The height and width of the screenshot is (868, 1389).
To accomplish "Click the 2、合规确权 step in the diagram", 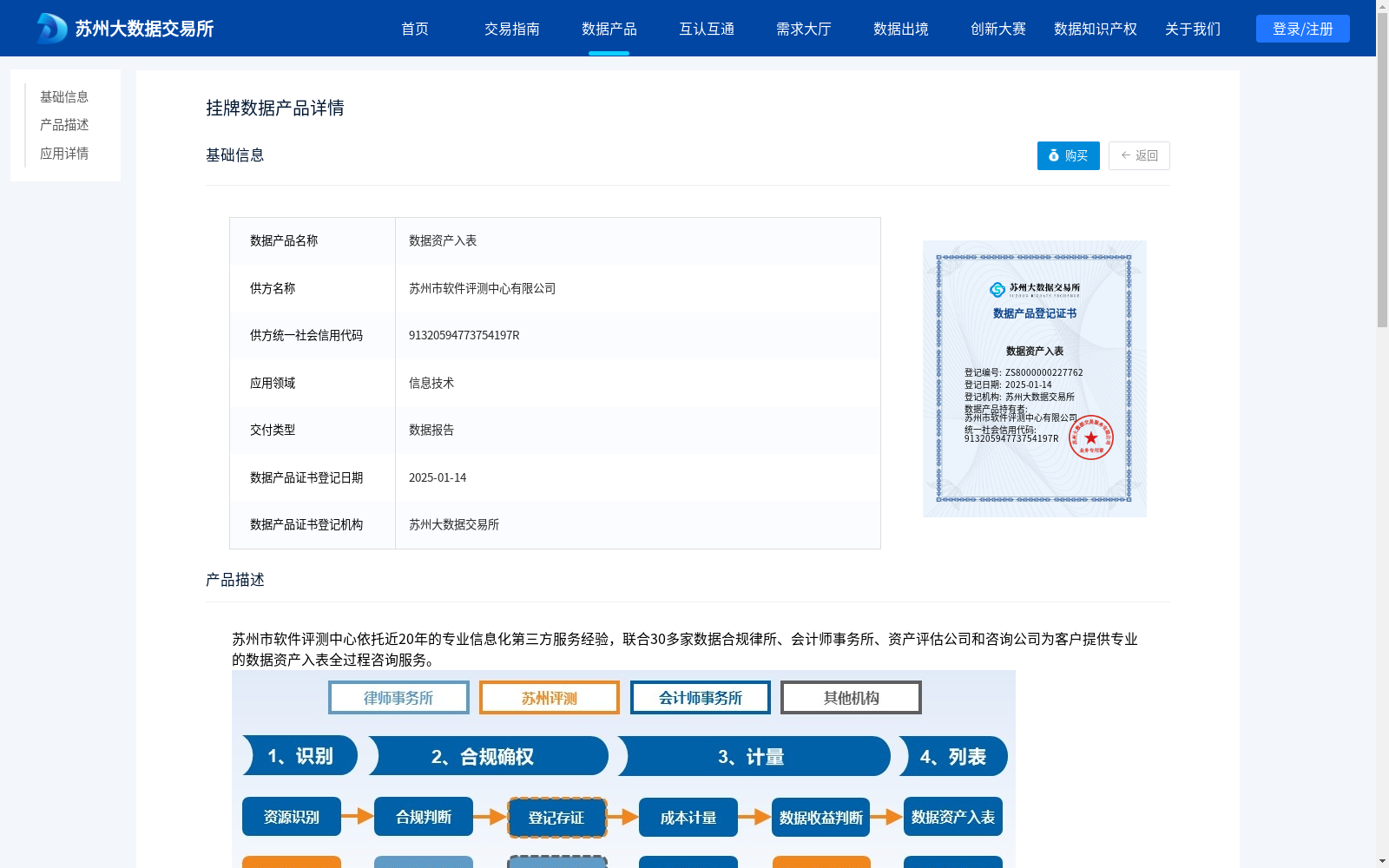I will pos(489,756).
